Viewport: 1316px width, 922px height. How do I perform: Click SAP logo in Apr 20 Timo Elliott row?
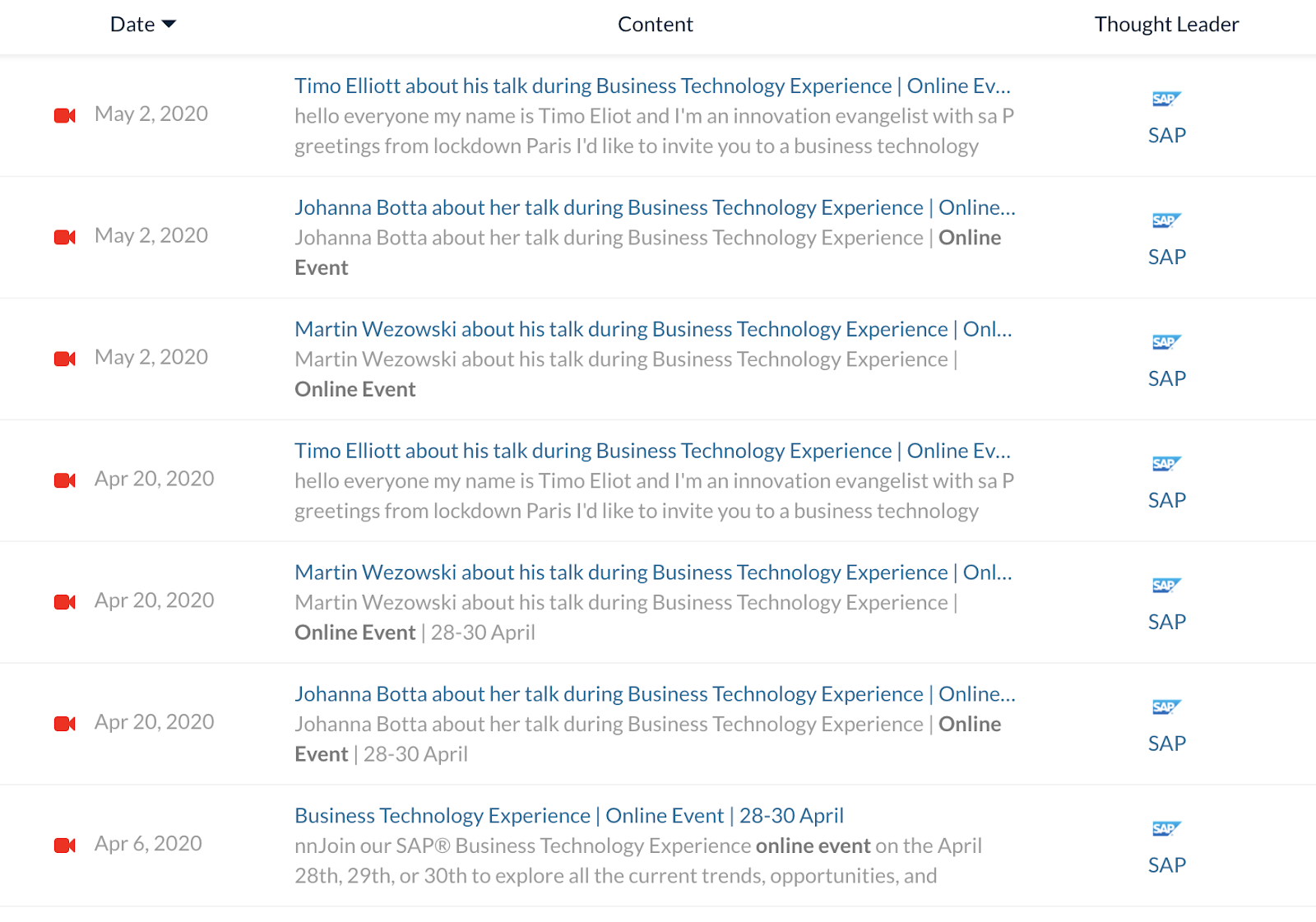1166,465
